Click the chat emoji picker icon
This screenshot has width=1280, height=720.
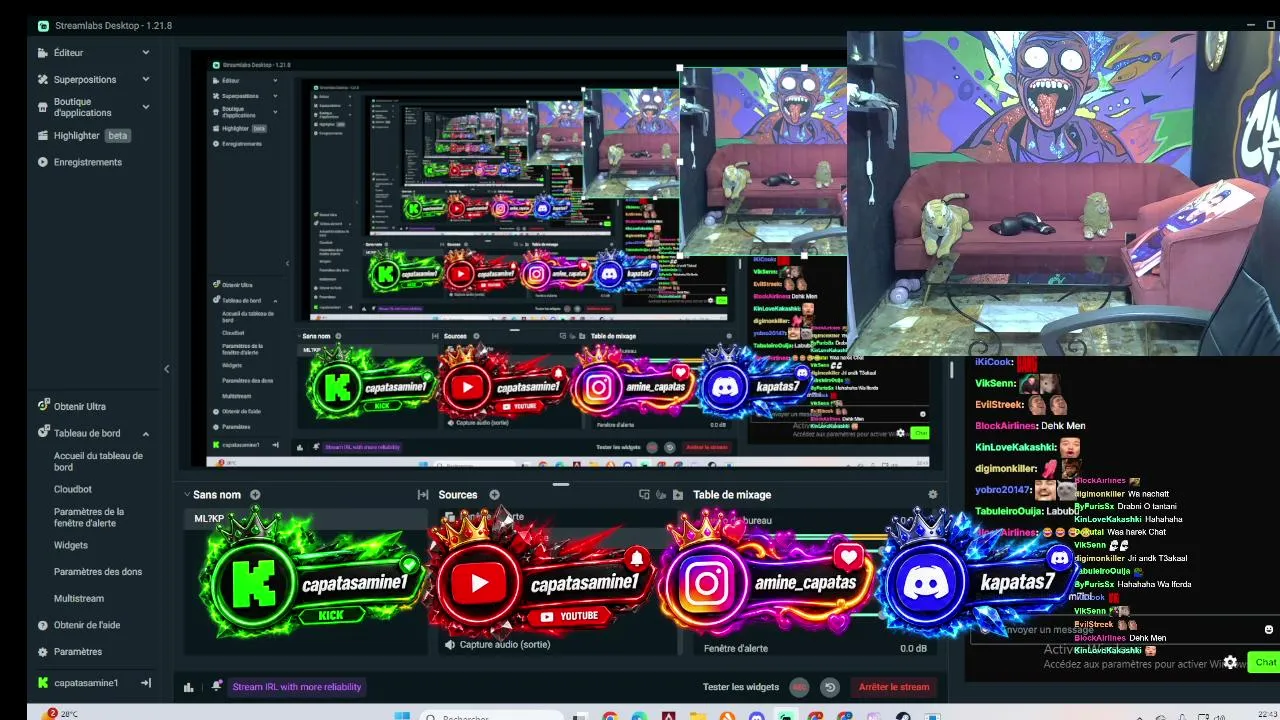[1269, 630]
